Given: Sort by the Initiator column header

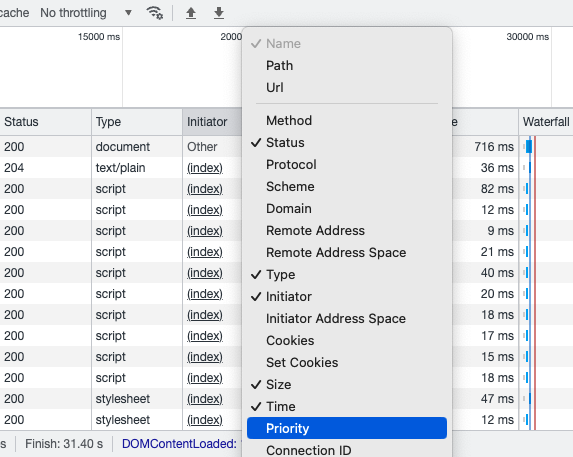Looking at the screenshot, I should click(x=212, y=122).
